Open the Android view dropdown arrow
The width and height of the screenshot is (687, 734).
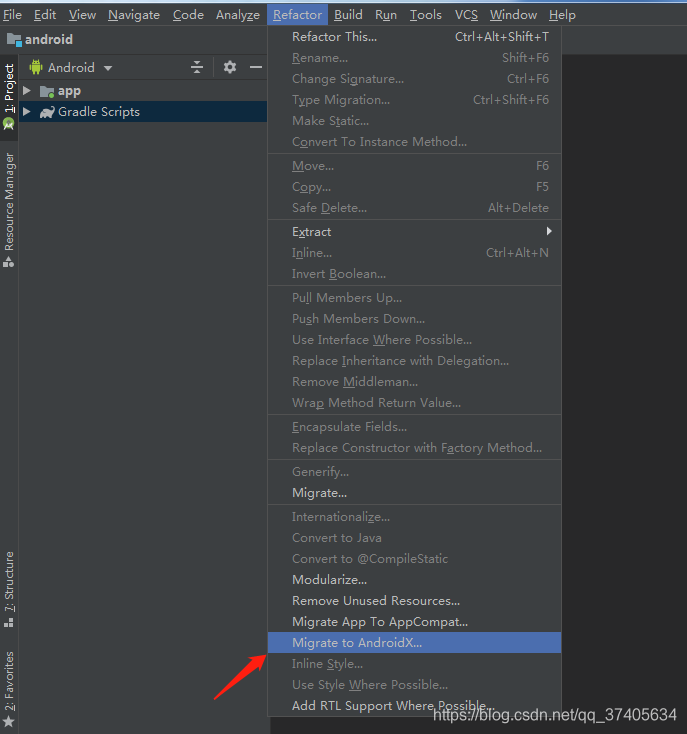click(x=108, y=68)
